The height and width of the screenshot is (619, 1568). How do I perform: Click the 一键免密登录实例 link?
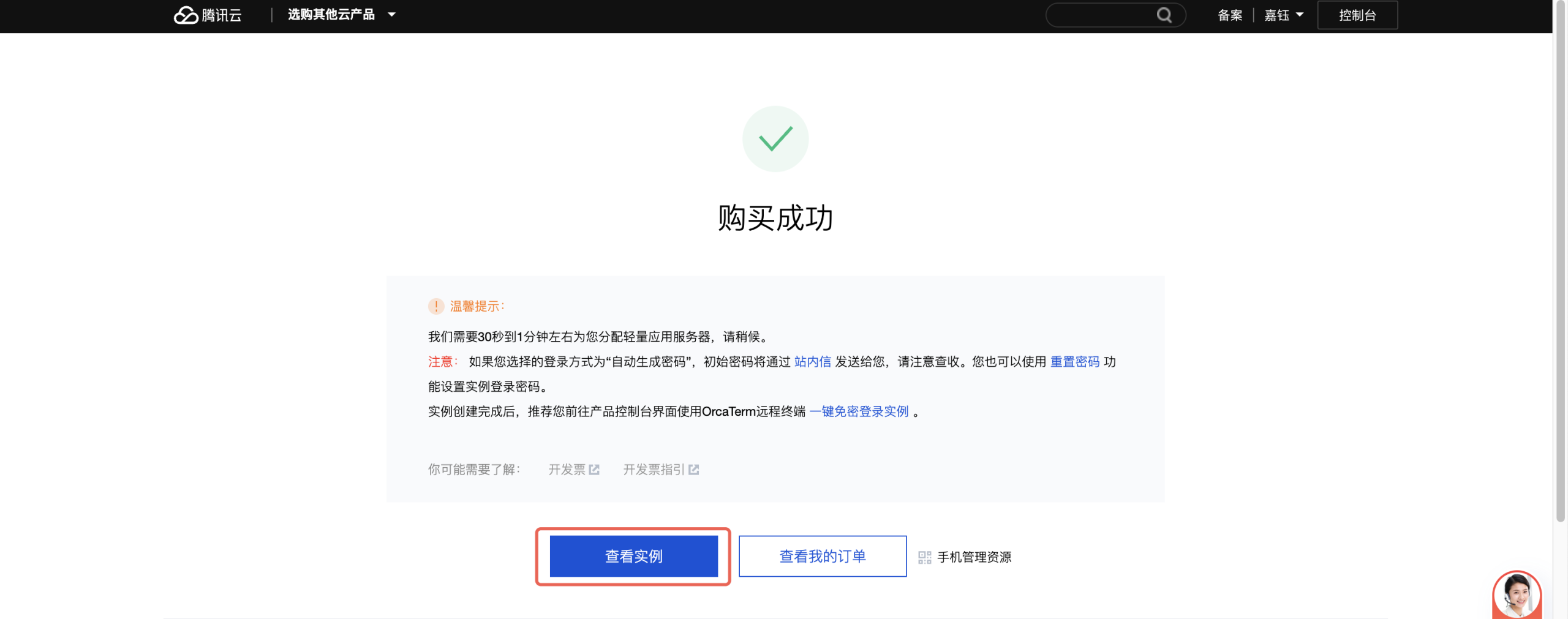click(859, 411)
